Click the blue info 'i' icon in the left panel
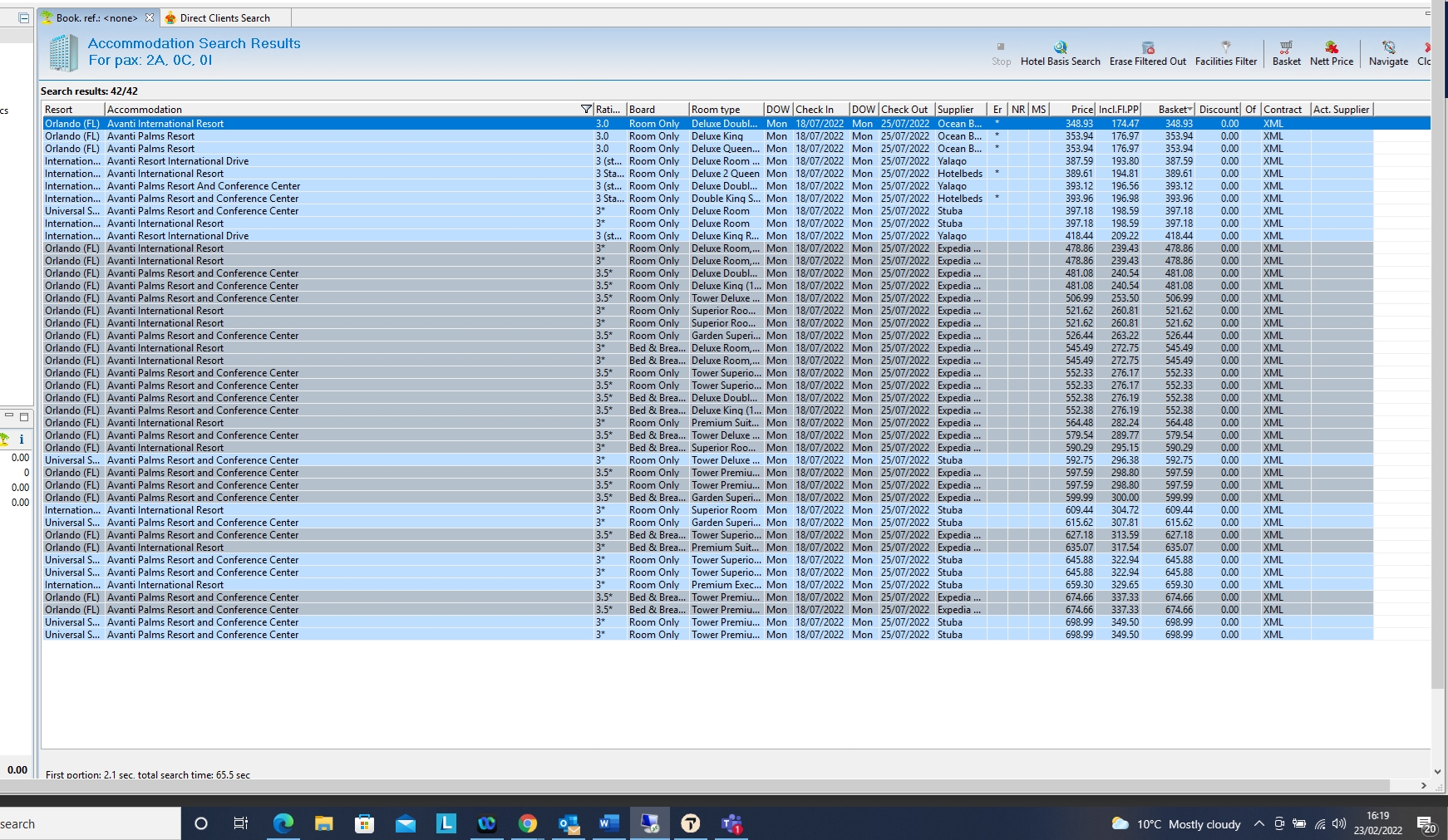Image resolution: width=1448 pixels, height=840 pixels. pos(22,439)
